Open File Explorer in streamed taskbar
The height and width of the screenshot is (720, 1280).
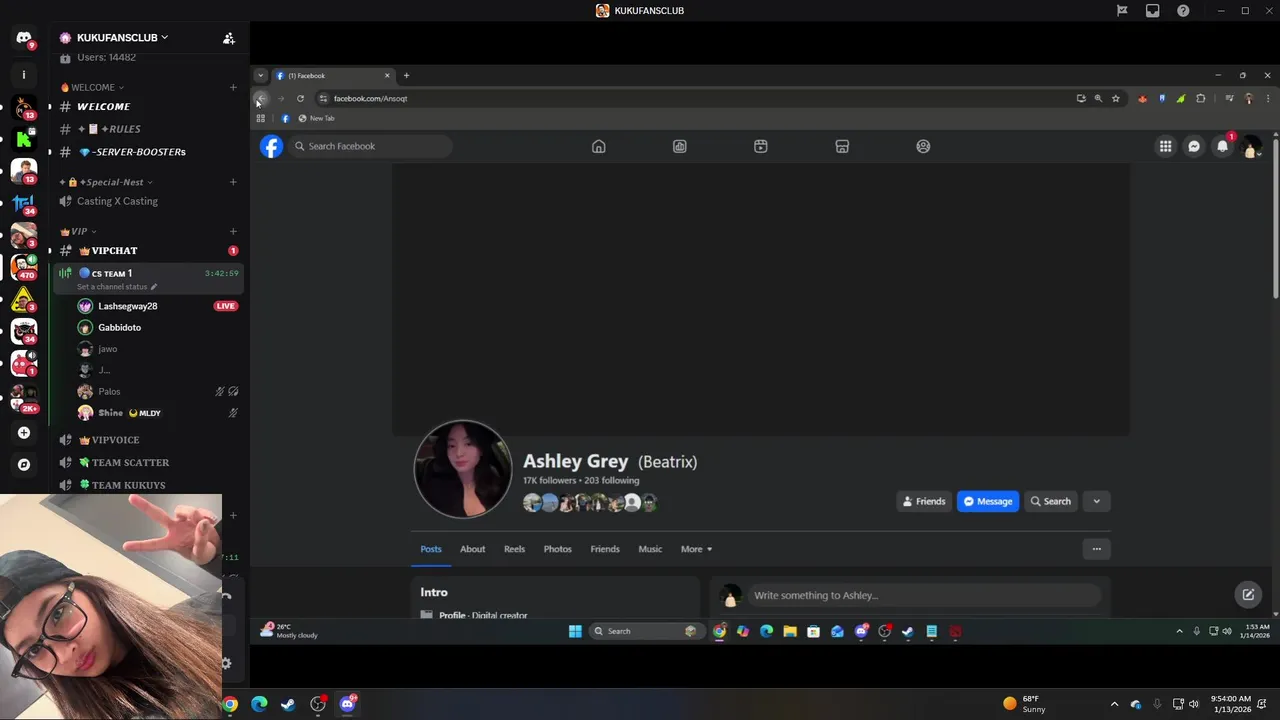(790, 631)
